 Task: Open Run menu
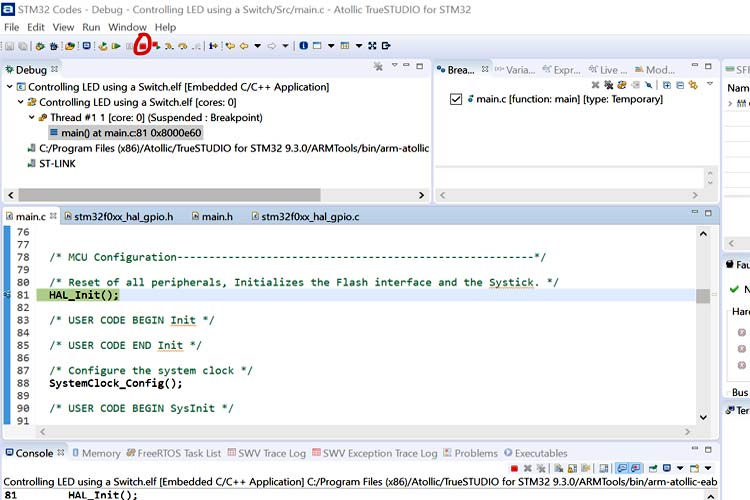coord(91,27)
